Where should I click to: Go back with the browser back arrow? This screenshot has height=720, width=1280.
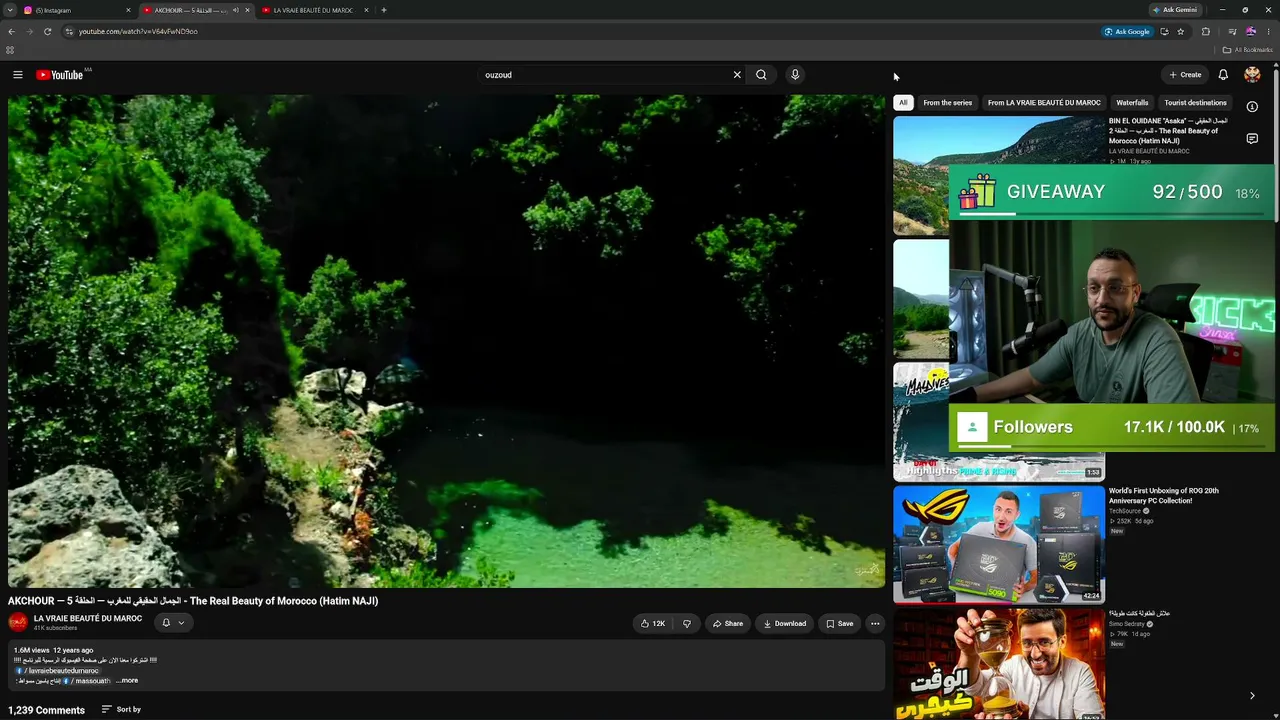click(x=12, y=31)
